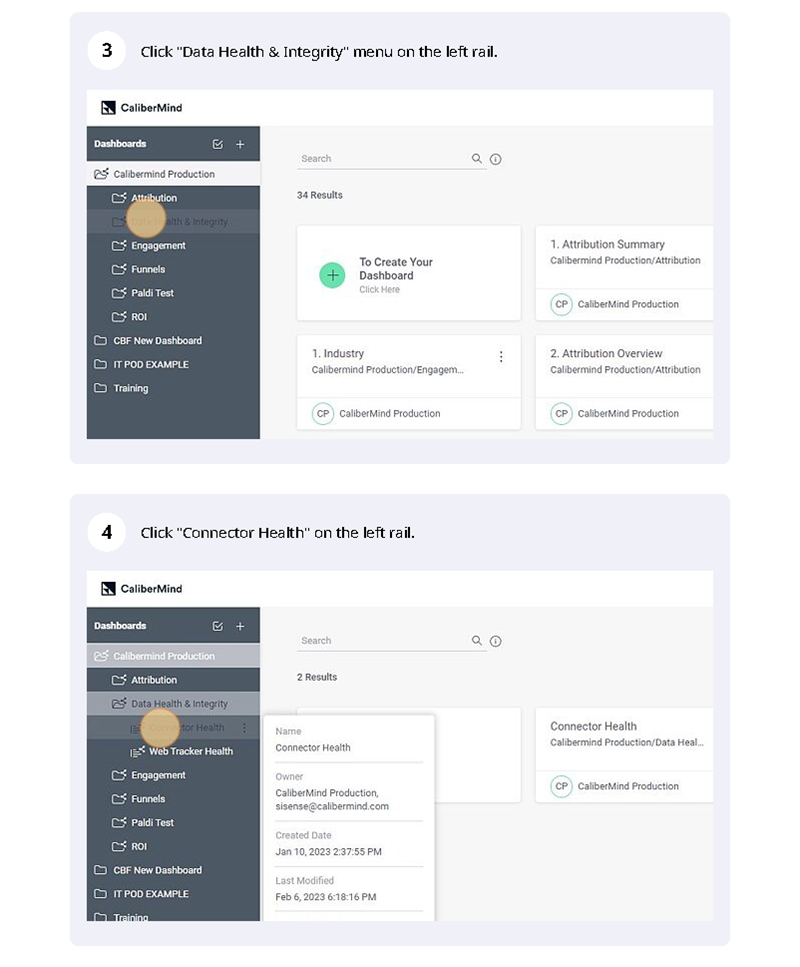The image size is (800, 967).
Task: Click the CP avatar on the 2. Attribution Overview card
Action: 561,413
